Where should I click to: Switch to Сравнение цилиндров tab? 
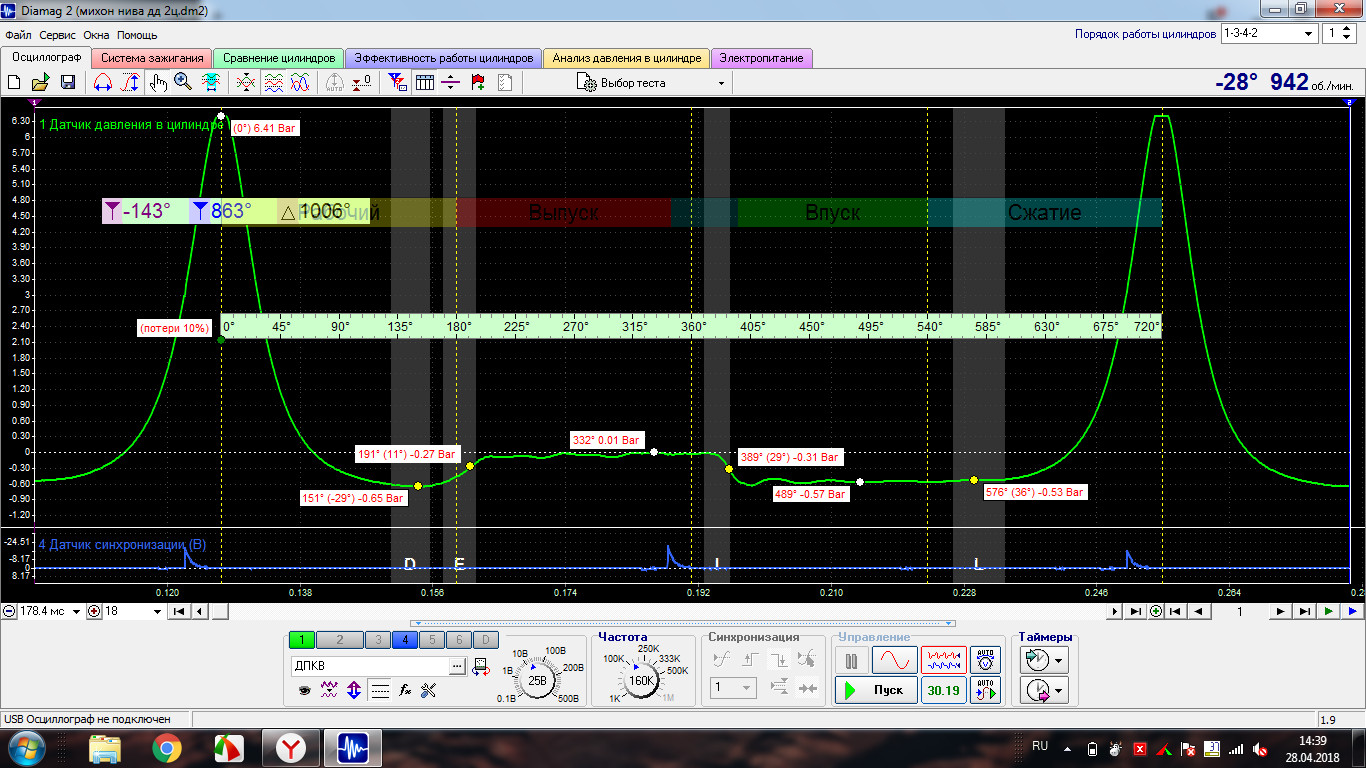[x=279, y=58]
